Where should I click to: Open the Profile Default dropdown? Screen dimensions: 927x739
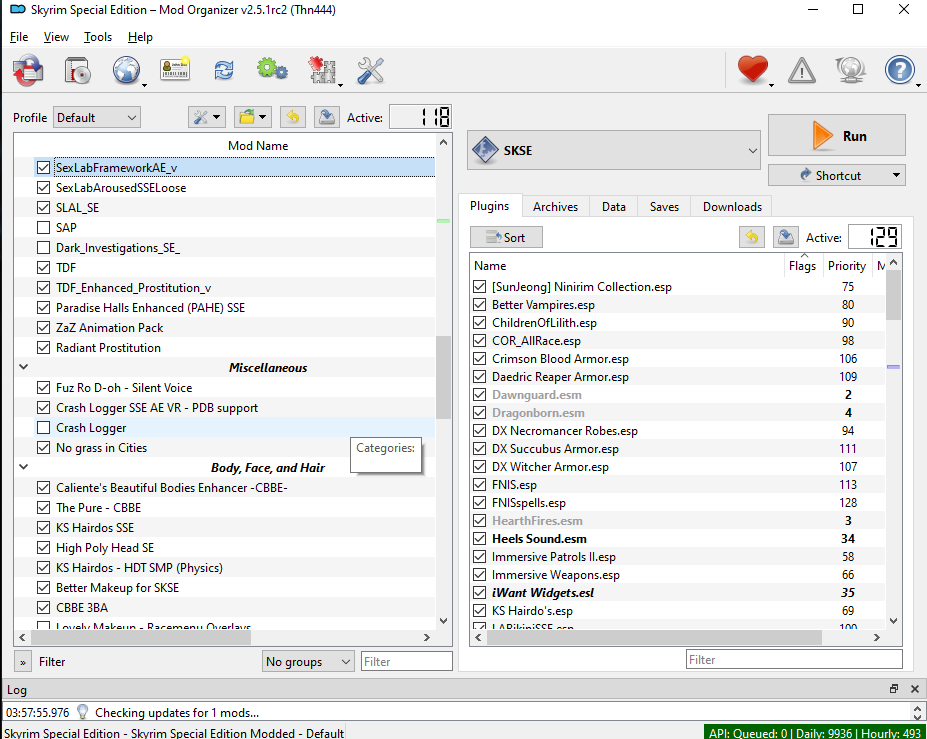tap(96, 118)
